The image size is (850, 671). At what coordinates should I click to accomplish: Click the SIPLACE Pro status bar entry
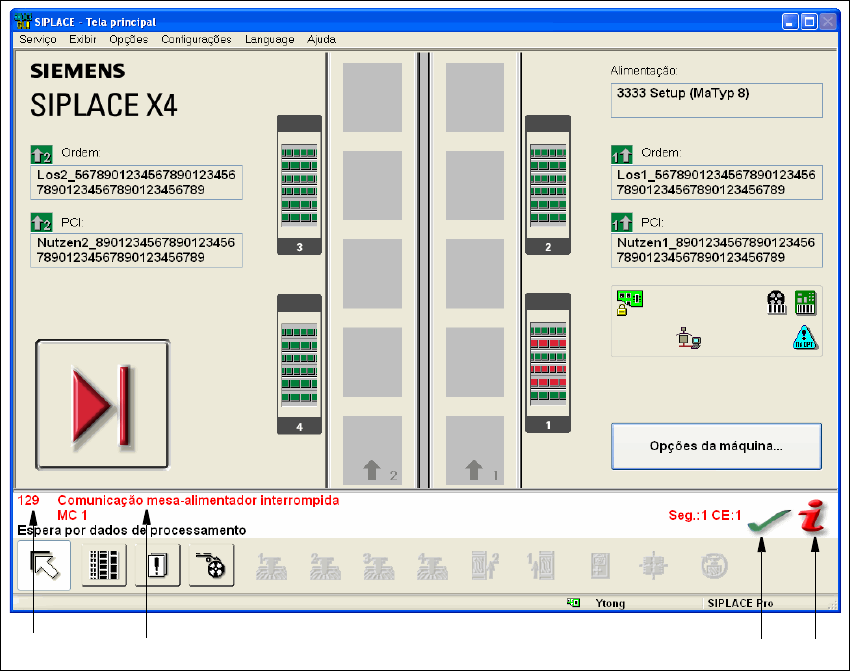click(x=740, y=603)
